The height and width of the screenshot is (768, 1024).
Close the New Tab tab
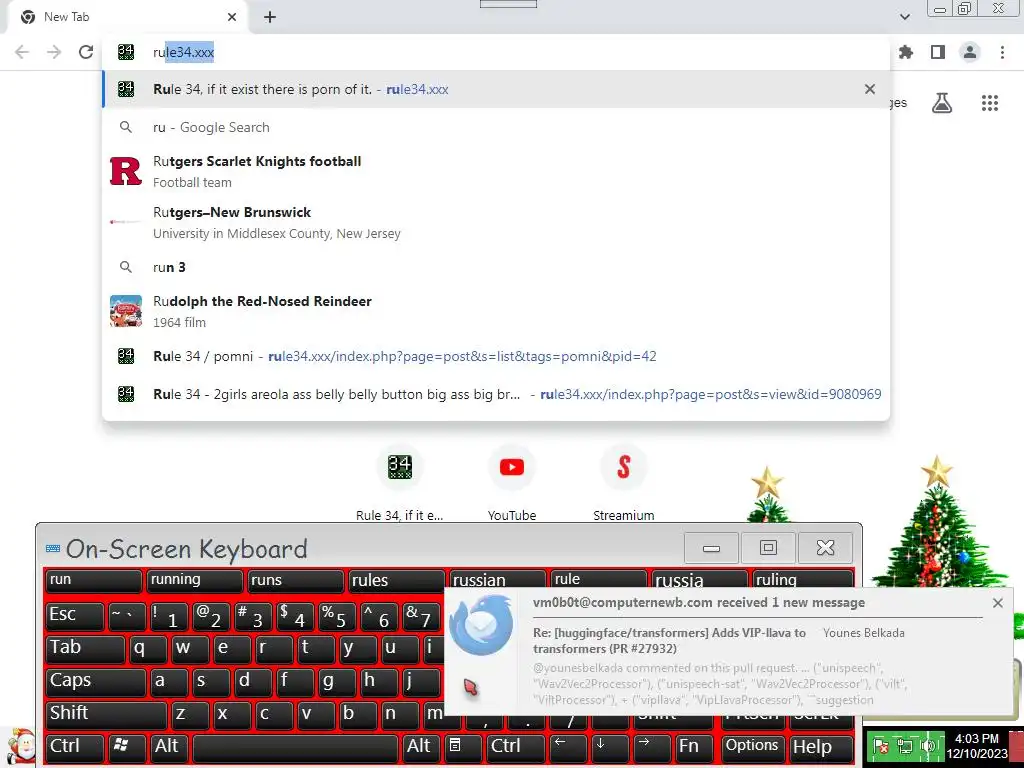coord(232,17)
